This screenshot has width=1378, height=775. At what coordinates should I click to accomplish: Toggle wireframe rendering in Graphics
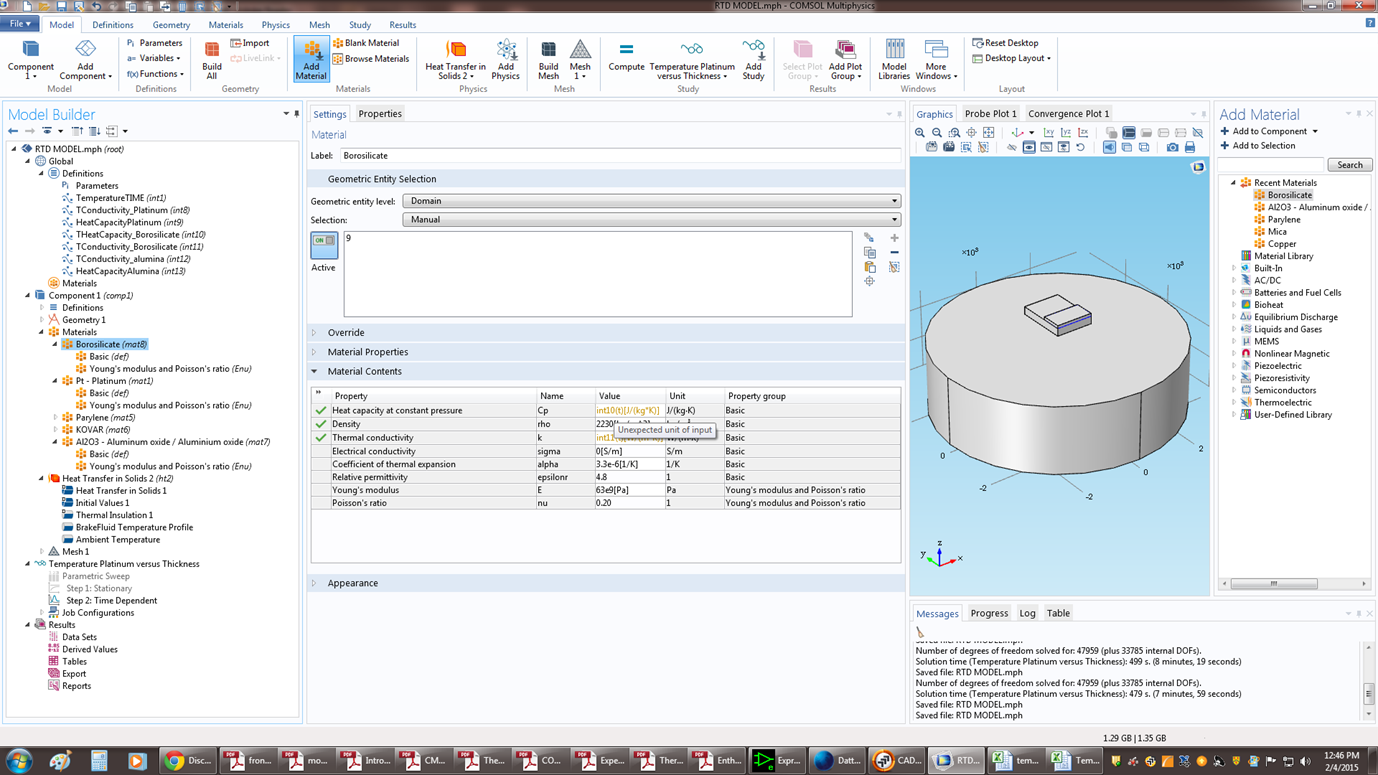1144,147
